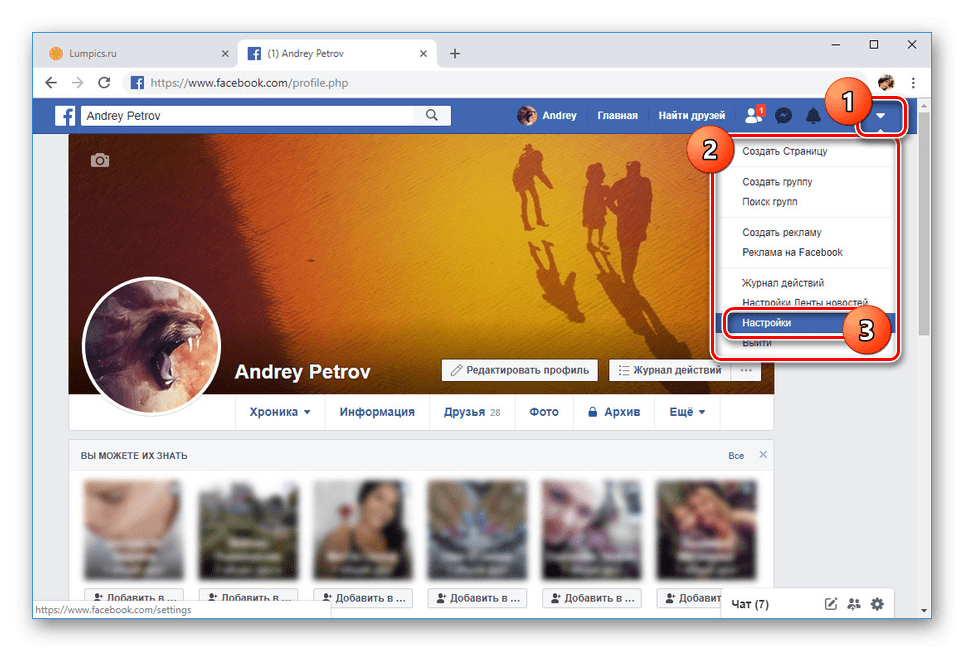Reload the page with refresh icon
964x651 pixels.
point(104,82)
